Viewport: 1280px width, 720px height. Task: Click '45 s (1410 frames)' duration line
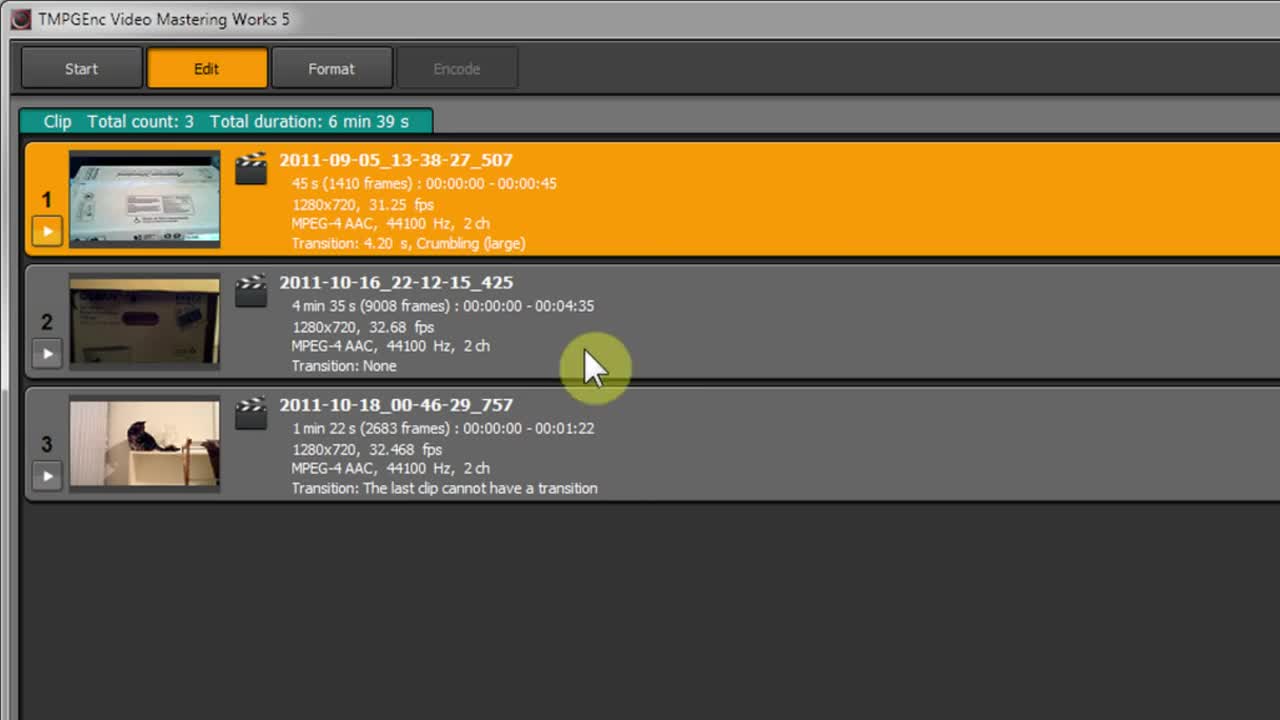(x=424, y=184)
